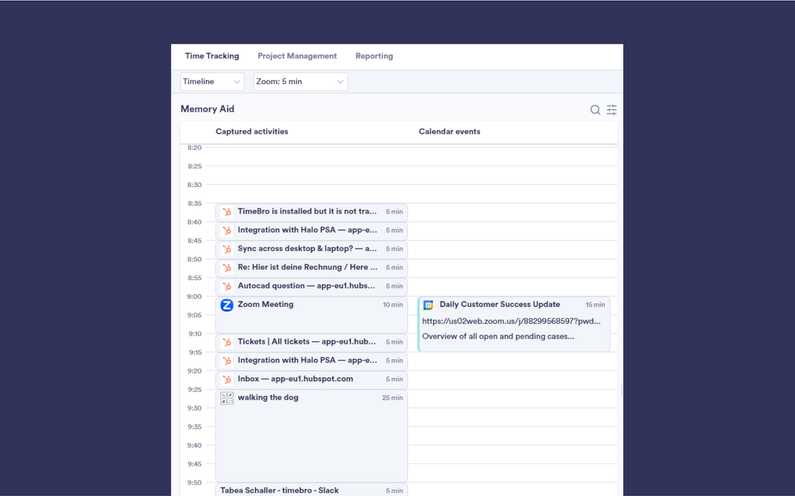Click the Memory Aid heading
Viewport: 795px width, 496px height.
pos(207,109)
